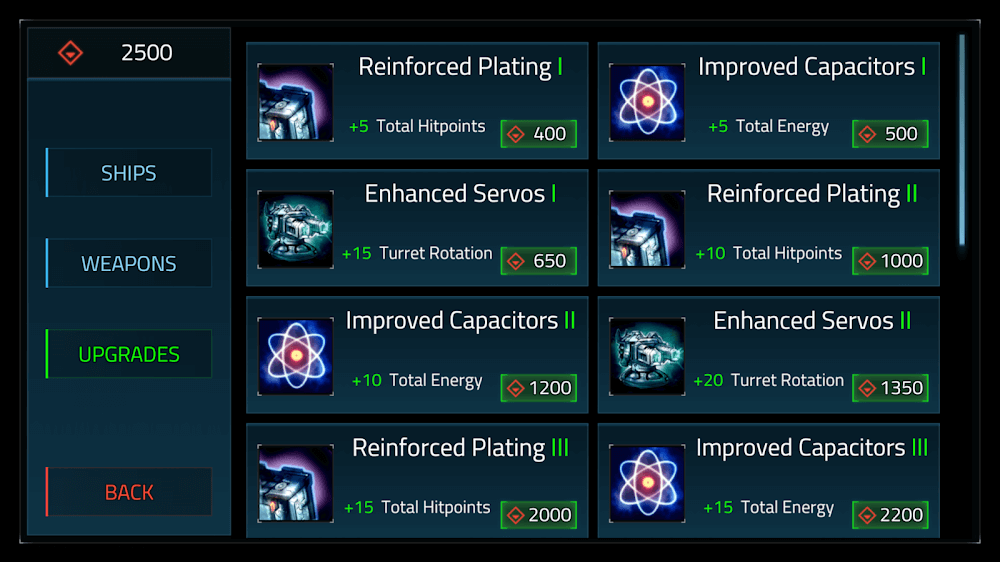Purchase Reinforced Plating II for 1000
Viewport: 1000px width, 562px height.
coord(890,261)
